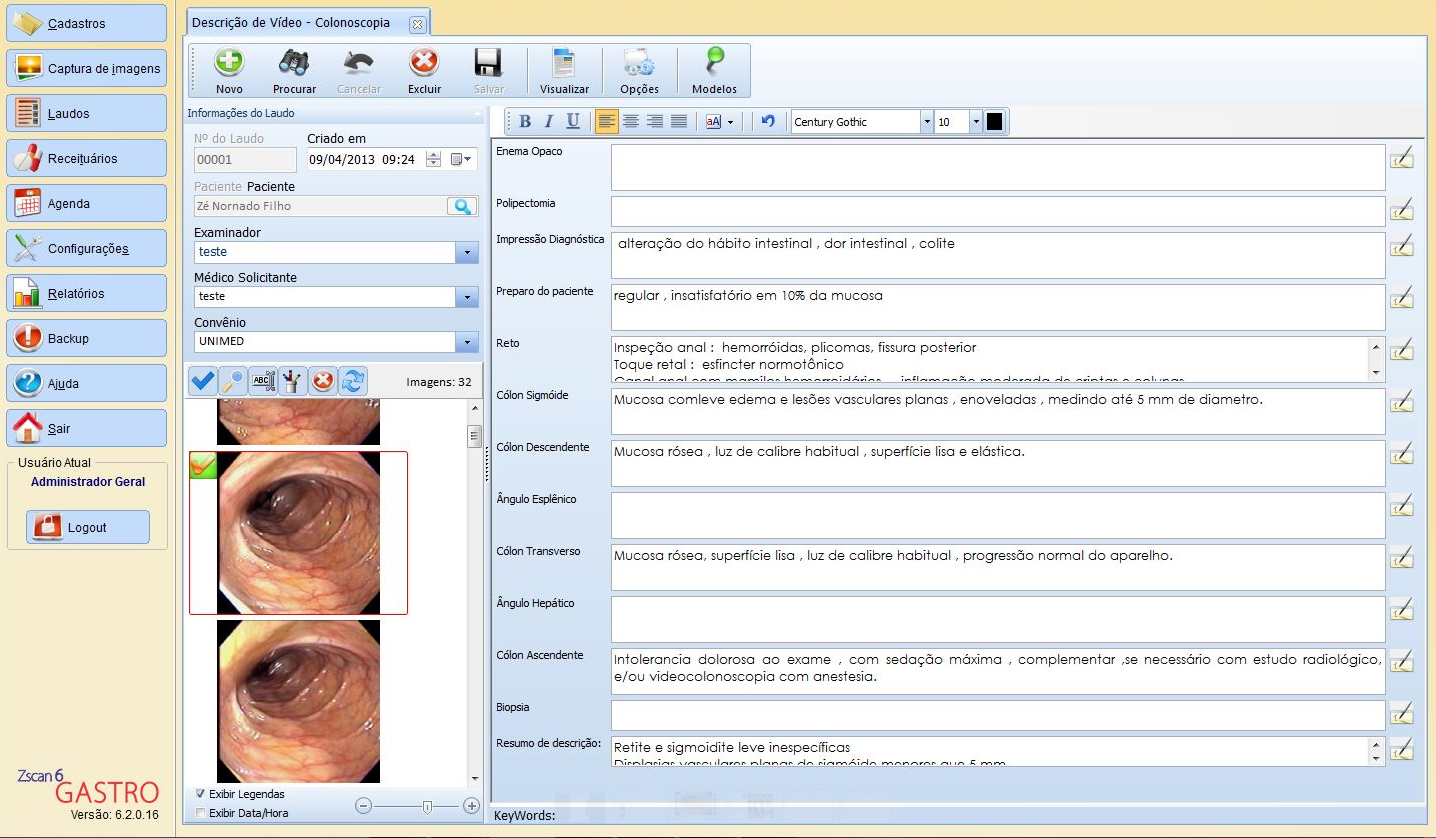Open the Agenda sidebar menu
Image resolution: width=1436 pixels, height=838 pixels.
[86, 203]
